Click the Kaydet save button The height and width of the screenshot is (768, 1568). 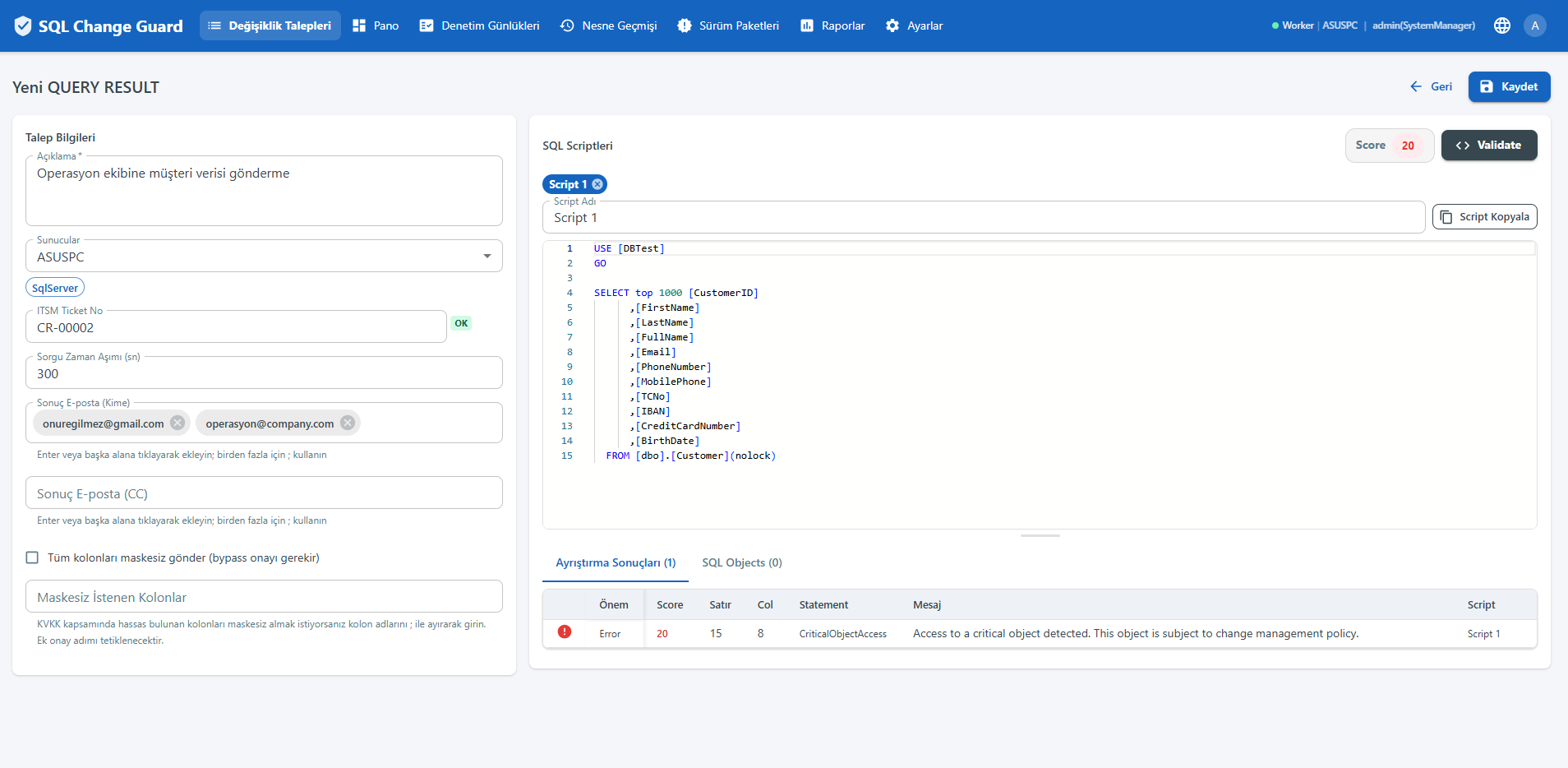tap(1509, 86)
